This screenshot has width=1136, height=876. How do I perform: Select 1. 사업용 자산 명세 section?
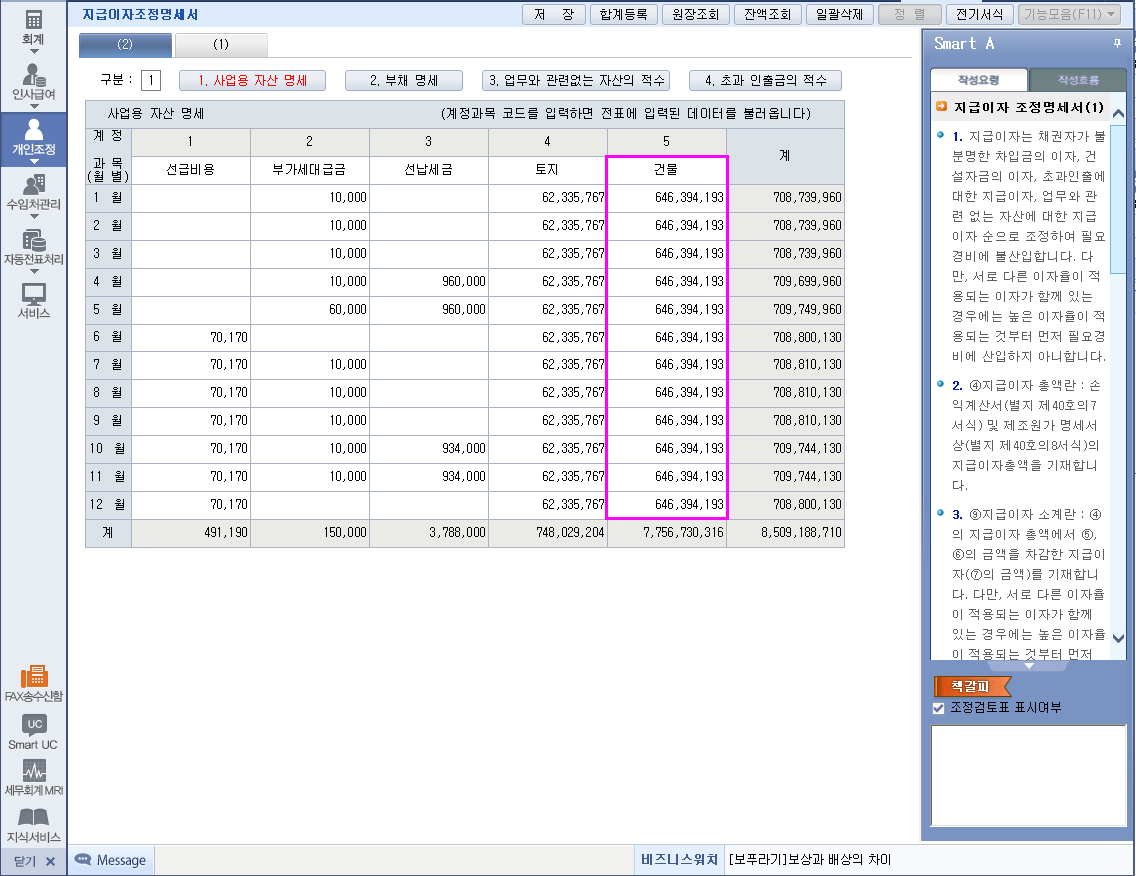click(252, 80)
